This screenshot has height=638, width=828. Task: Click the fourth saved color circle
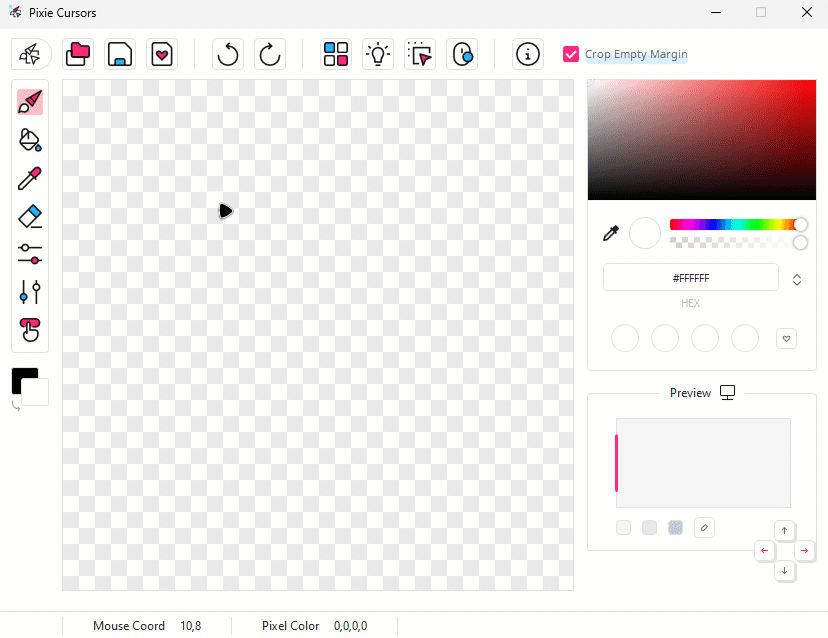coord(745,339)
